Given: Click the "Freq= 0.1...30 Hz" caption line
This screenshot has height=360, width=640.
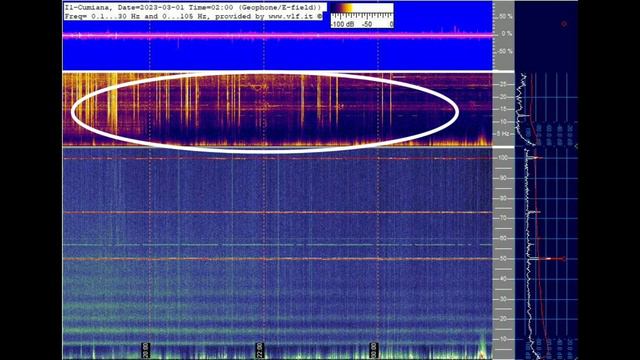Looking at the screenshot, I should point(193,16).
